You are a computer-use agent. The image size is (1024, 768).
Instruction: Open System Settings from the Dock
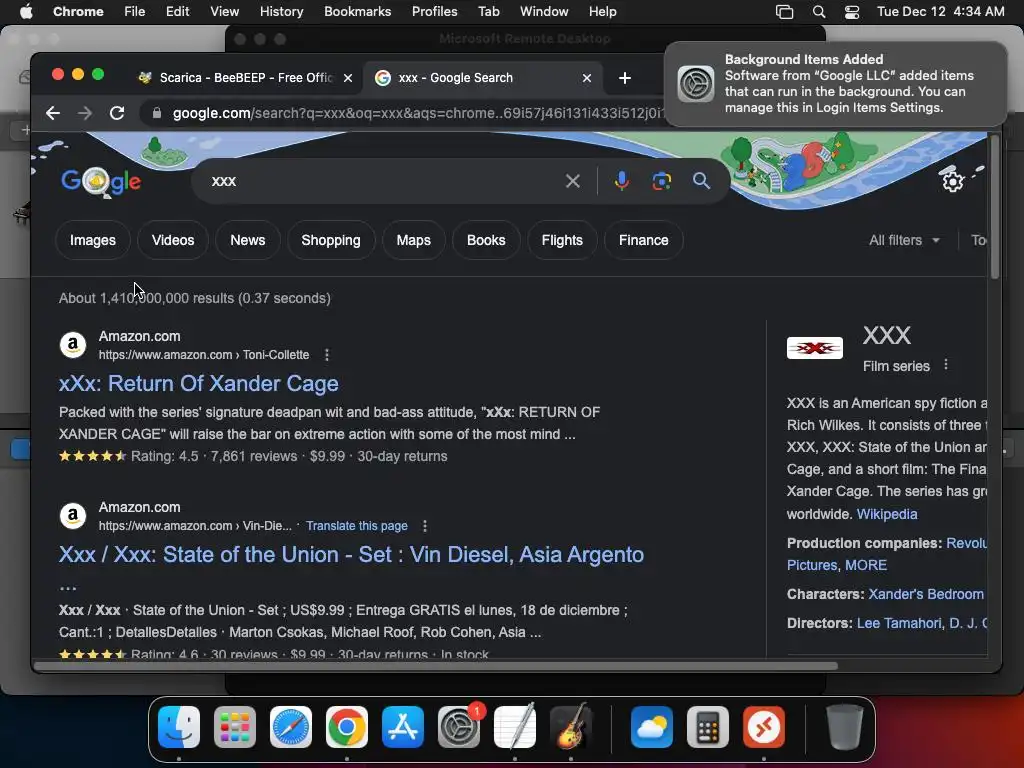tap(458, 727)
